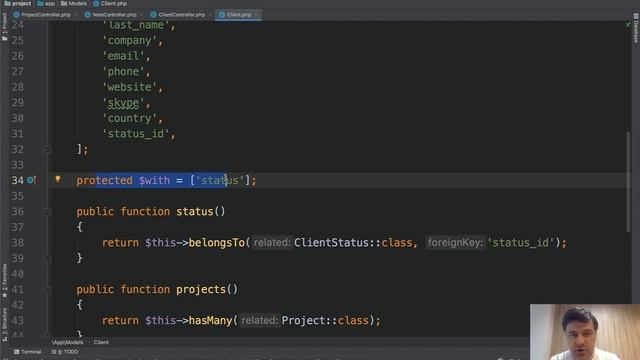Click 'project' in the navigation bar

22,3
